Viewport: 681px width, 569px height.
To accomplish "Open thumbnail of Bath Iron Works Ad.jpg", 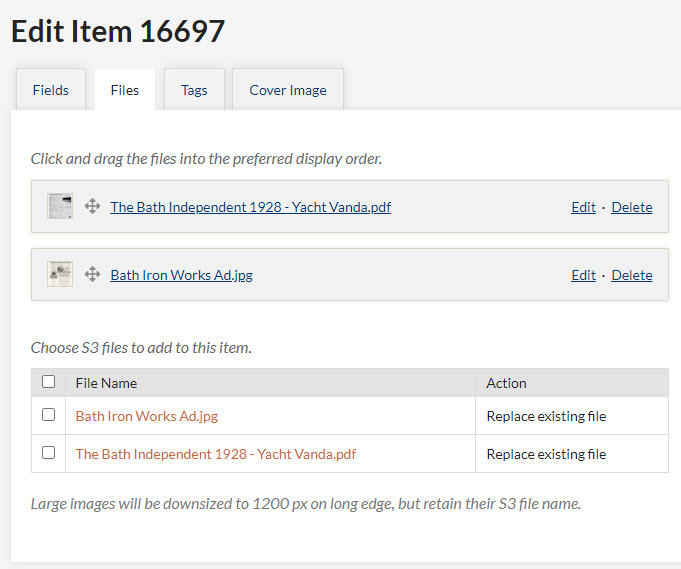I will click(60, 274).
